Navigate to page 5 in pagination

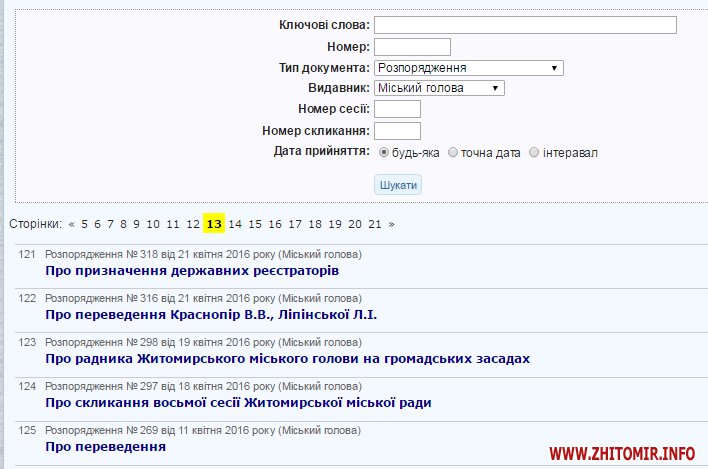(85, 224)
